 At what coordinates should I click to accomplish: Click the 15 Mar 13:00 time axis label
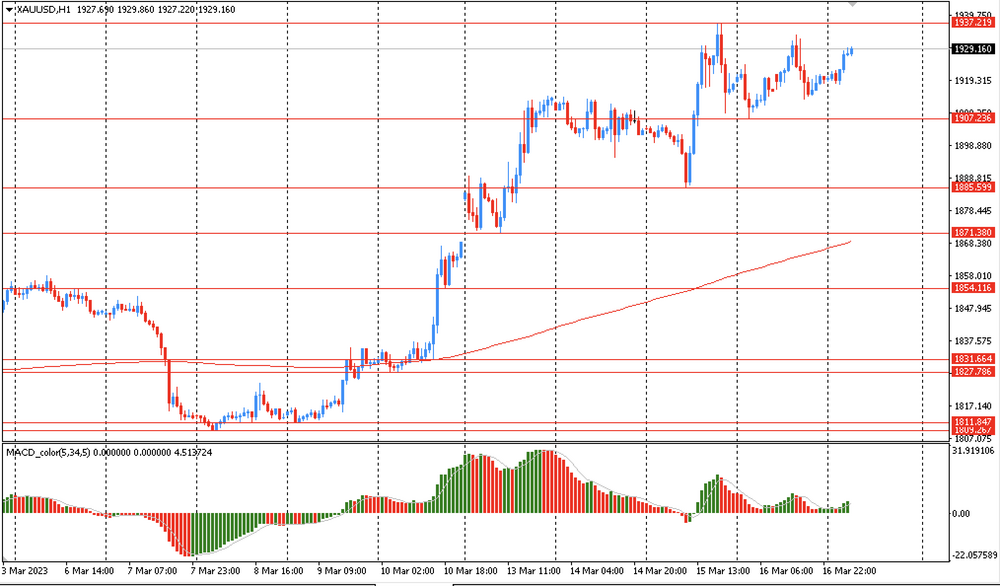tap(723, 570)
